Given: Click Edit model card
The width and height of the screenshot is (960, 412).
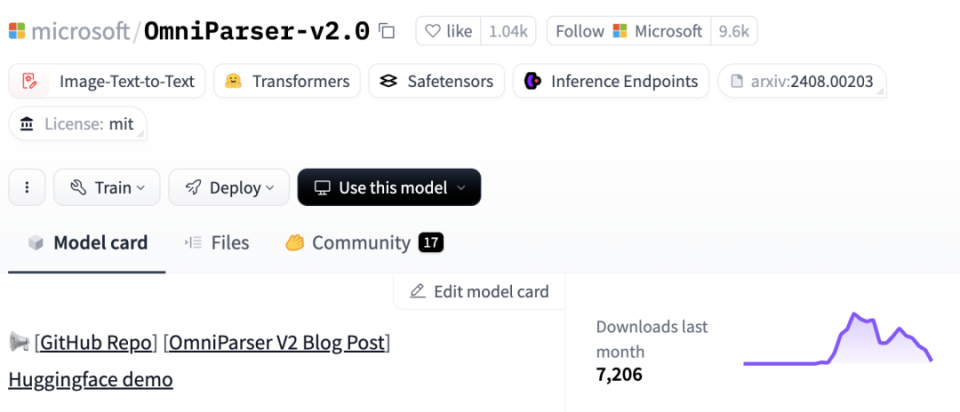Looking at the screenshot, I should click(479, 291).
